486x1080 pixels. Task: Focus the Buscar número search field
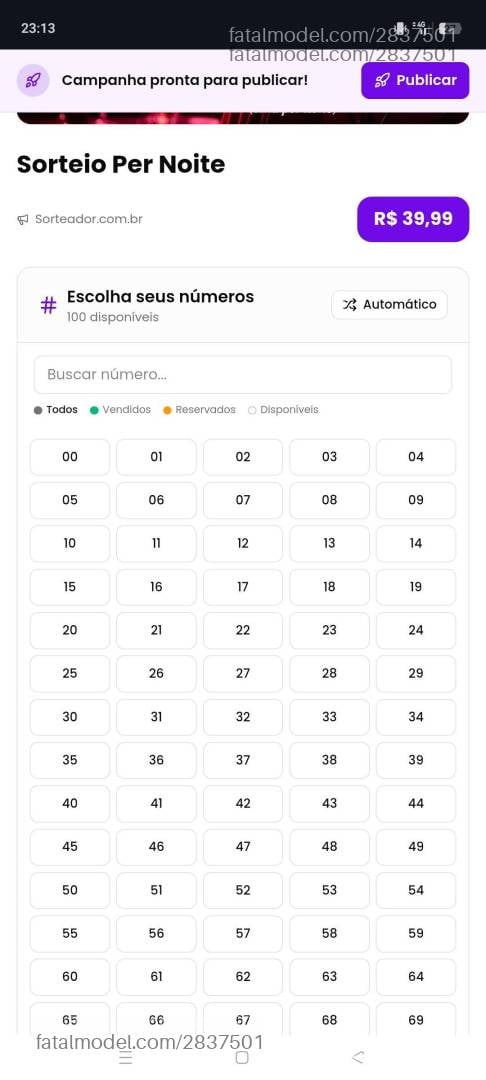pyautogui.click(x=243, y=375)
